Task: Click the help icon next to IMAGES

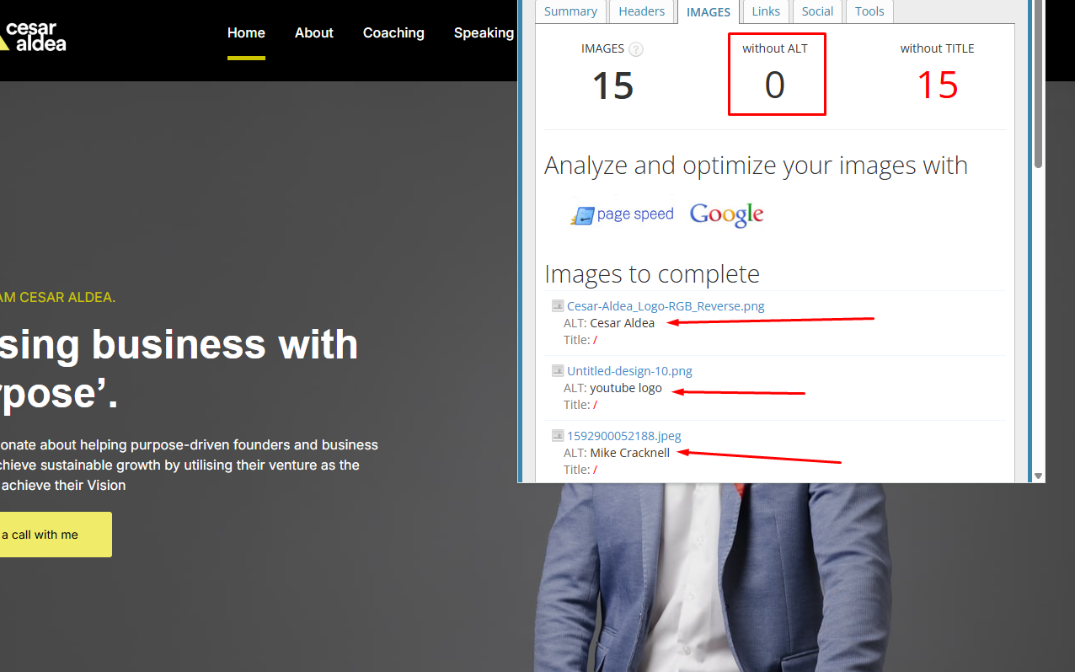Action: [636, 49]
